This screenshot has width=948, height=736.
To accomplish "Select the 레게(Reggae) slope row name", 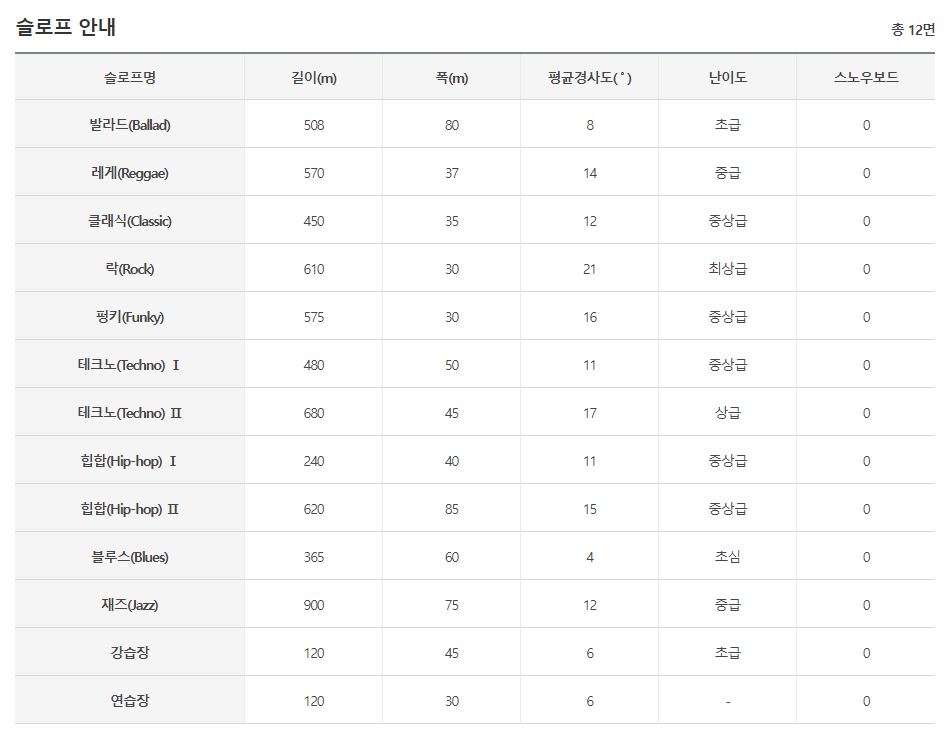I will 129,173.
